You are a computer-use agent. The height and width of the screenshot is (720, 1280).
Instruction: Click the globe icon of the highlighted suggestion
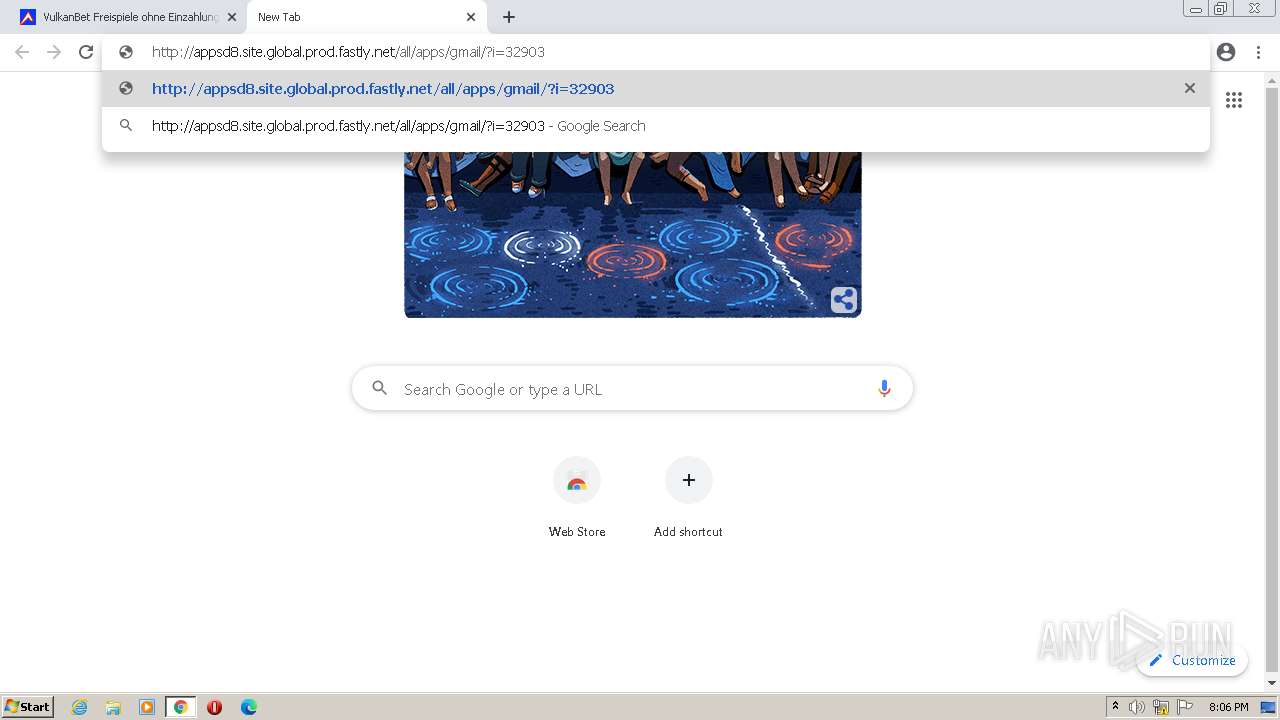tap(126, 88)
